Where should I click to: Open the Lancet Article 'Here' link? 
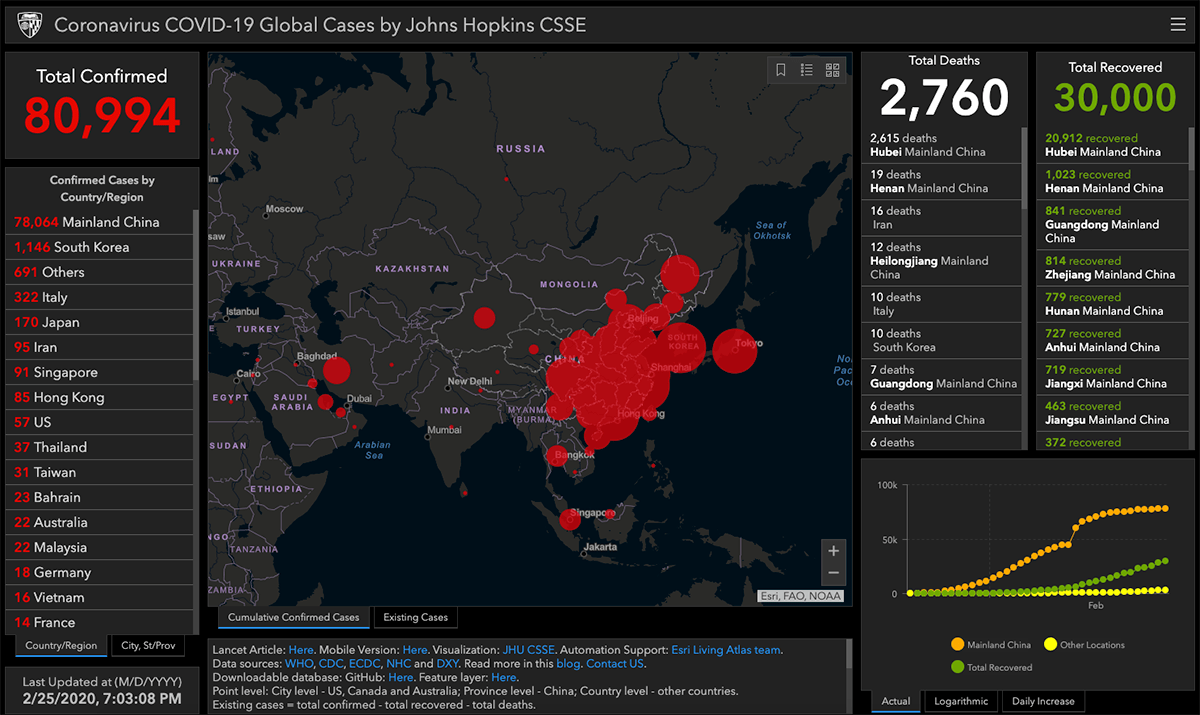pos(301,650)
